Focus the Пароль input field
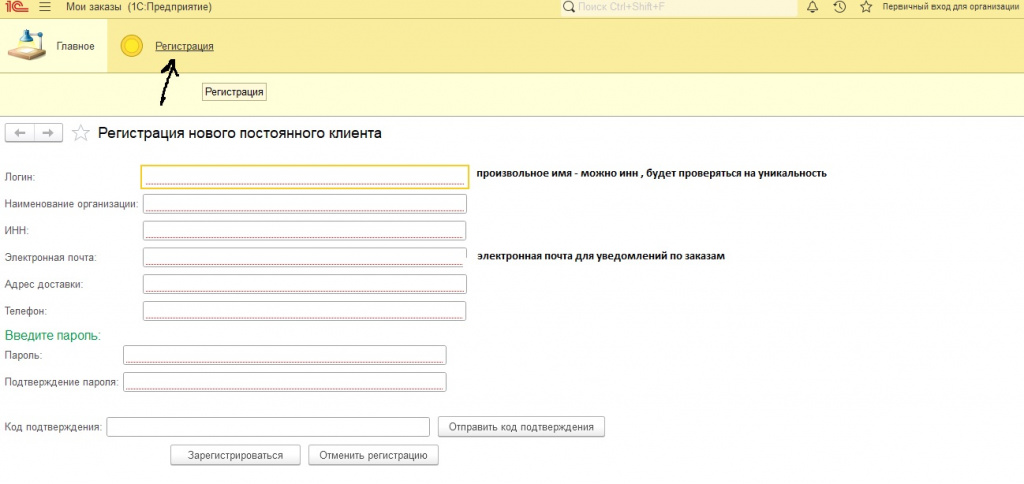 [x=284, y=355]
